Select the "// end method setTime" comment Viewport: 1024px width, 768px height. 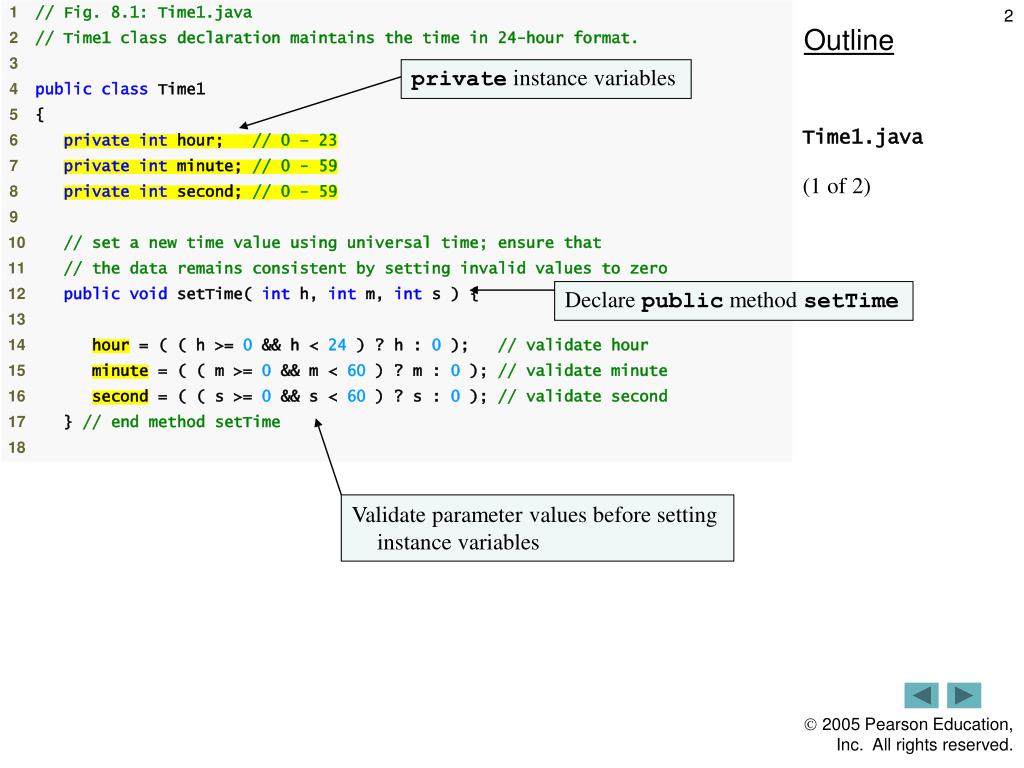point(182,422)
